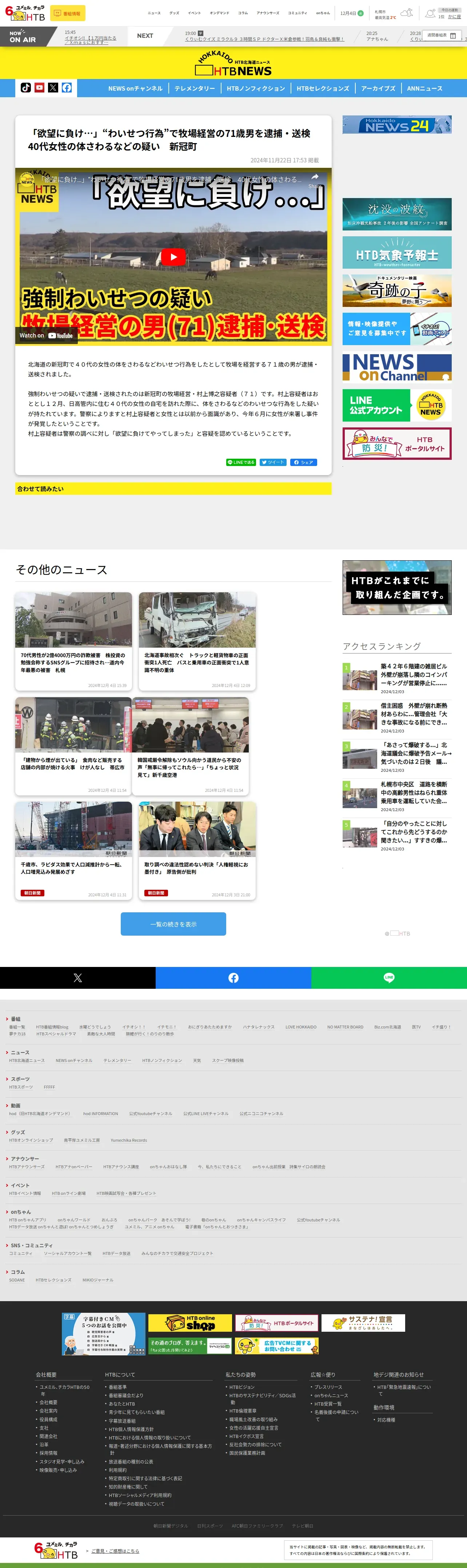Select the NEWS onチャンネル tab
The image size is (467, 1568).
coord(136,88)
